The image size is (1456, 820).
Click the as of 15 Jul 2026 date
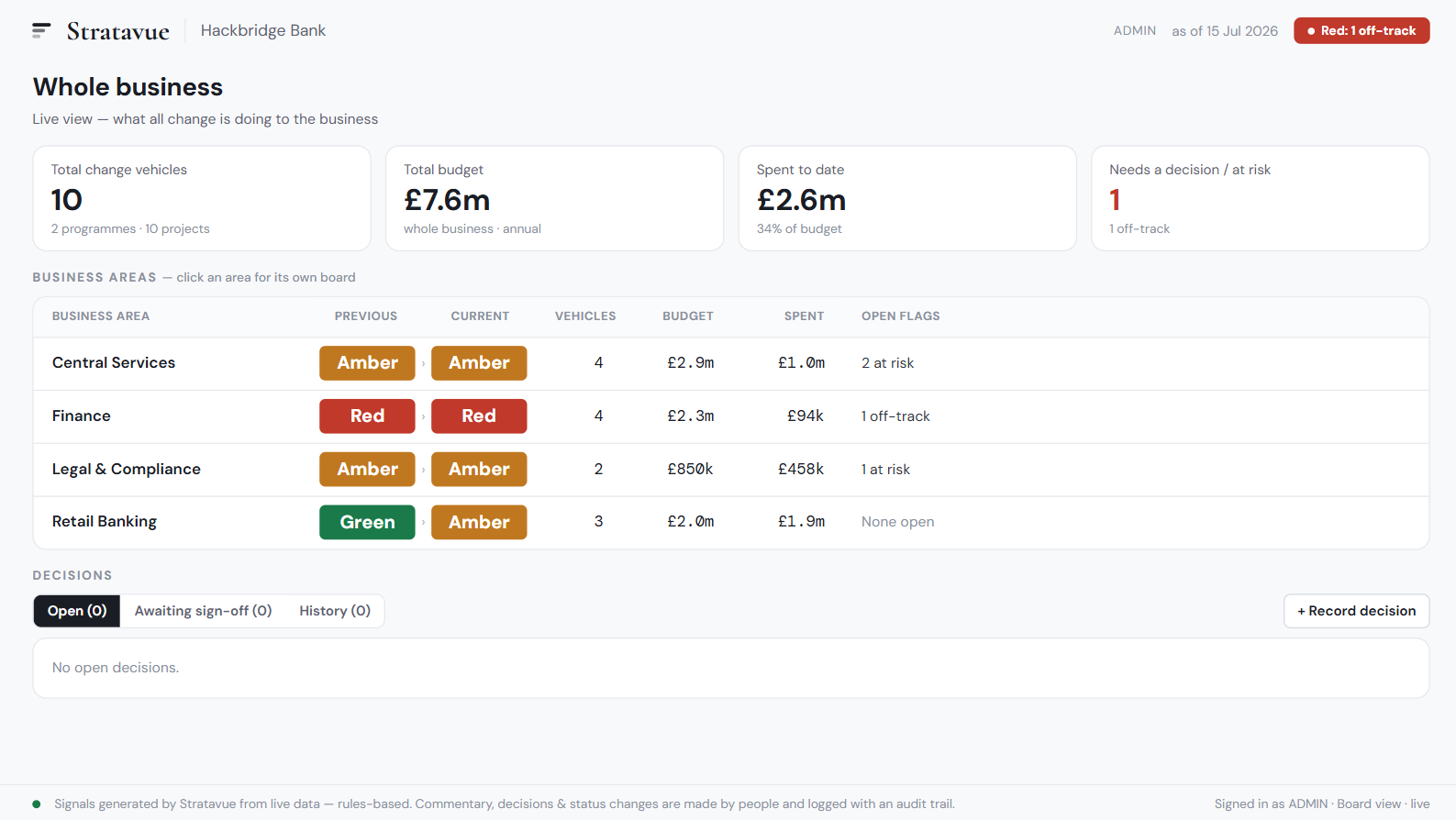click(1225, 30)
